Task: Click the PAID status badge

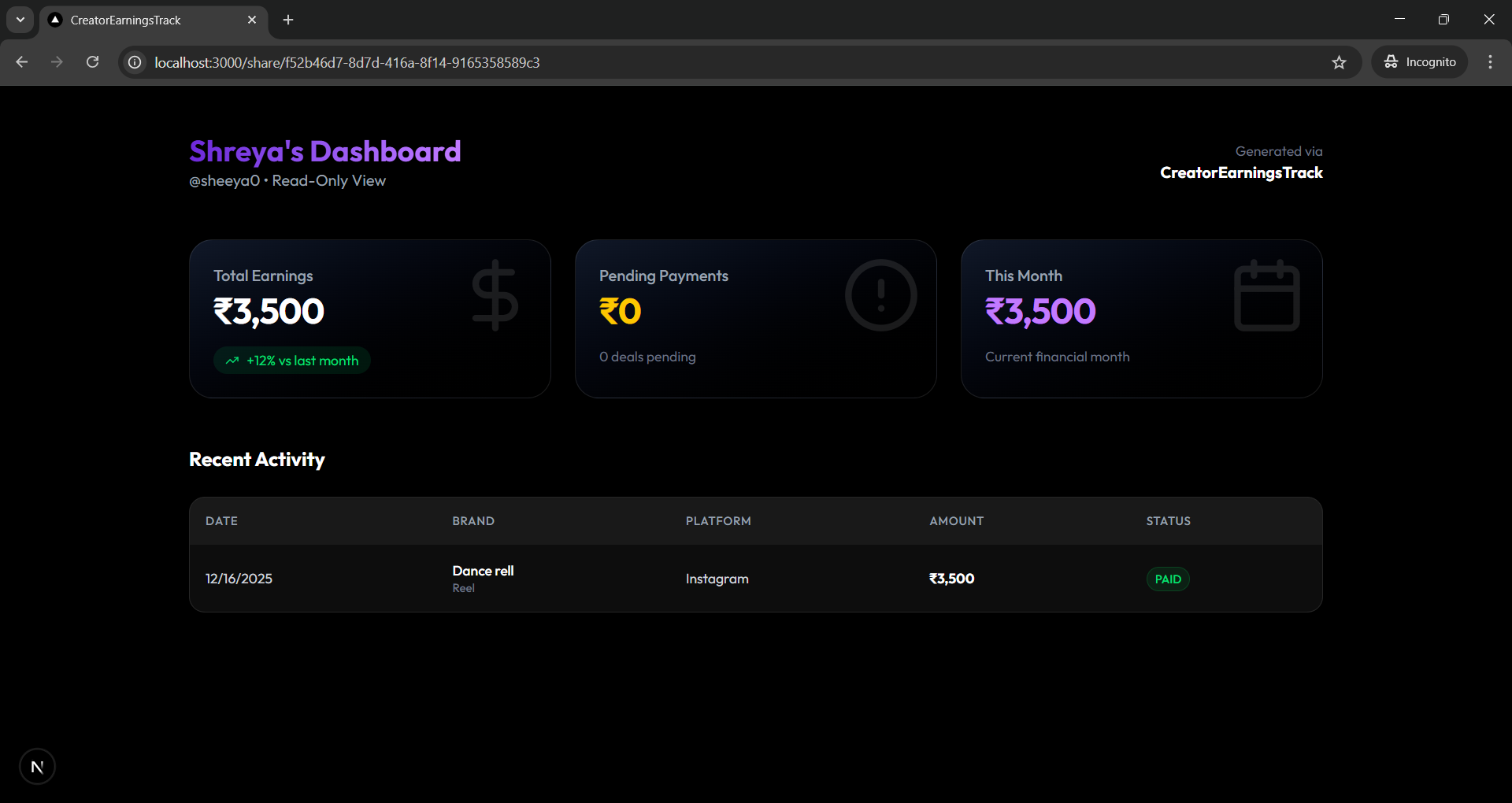Action: point(1167,579)
